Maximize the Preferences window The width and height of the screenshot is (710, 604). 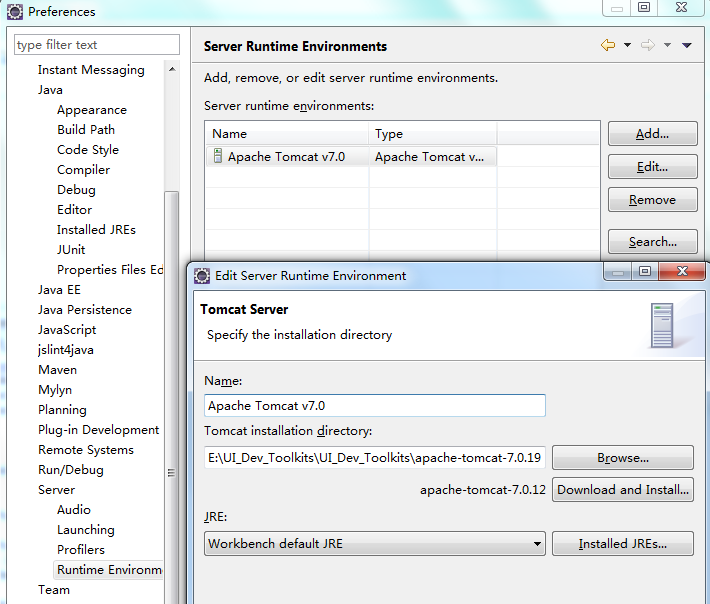(644, 8)
